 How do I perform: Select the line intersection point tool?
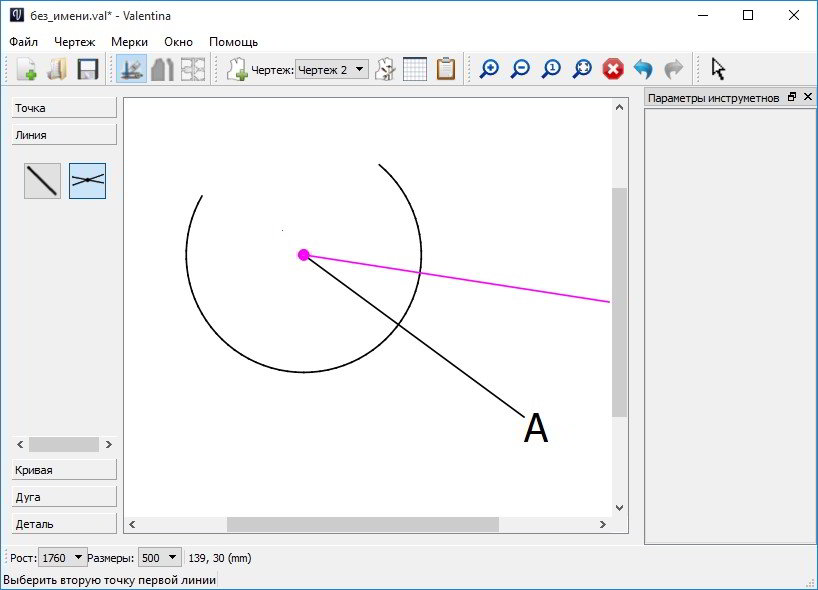click(x=88, y=181)
